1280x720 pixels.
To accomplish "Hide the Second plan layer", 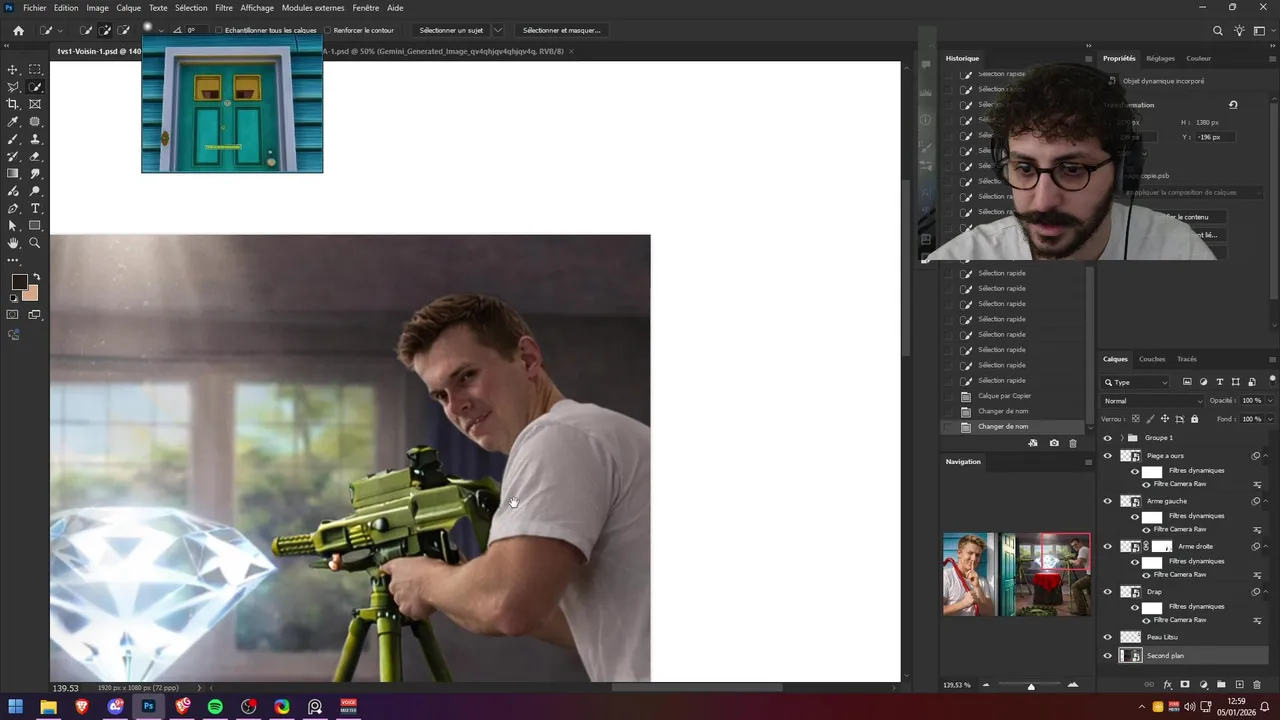I will point(1107,656).
